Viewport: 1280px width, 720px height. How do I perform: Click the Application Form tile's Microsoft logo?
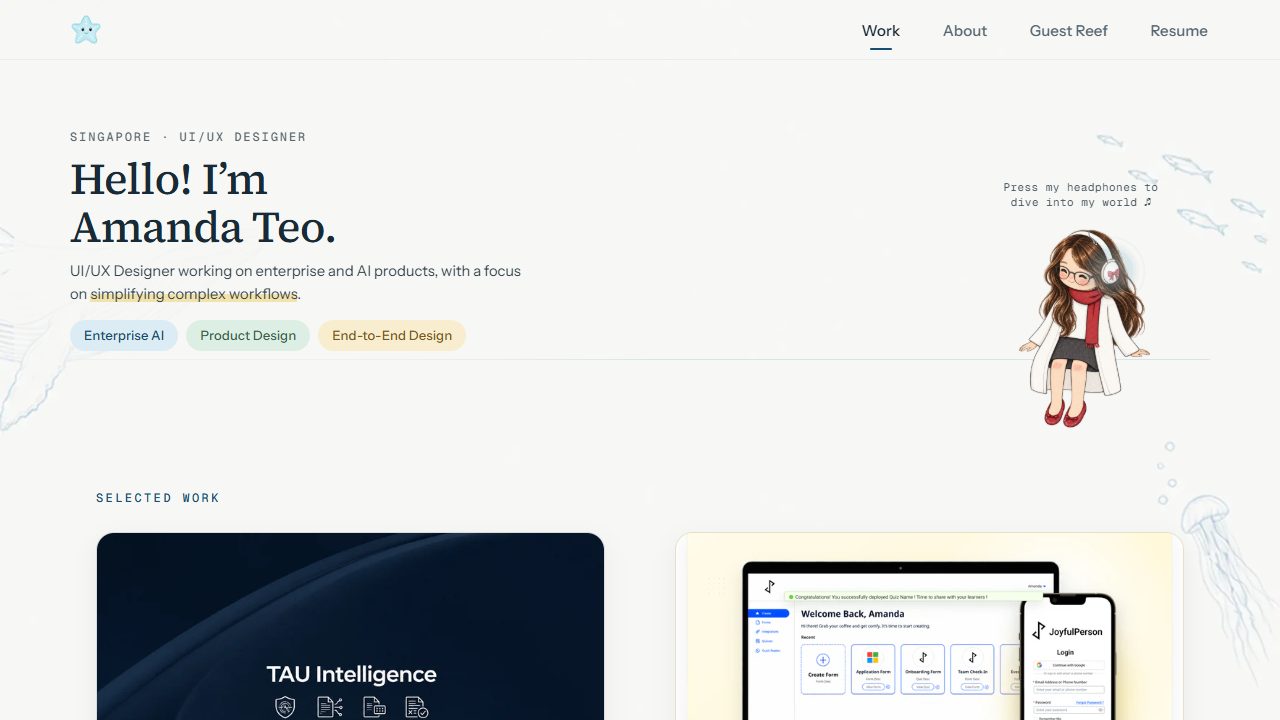[872, 658]
